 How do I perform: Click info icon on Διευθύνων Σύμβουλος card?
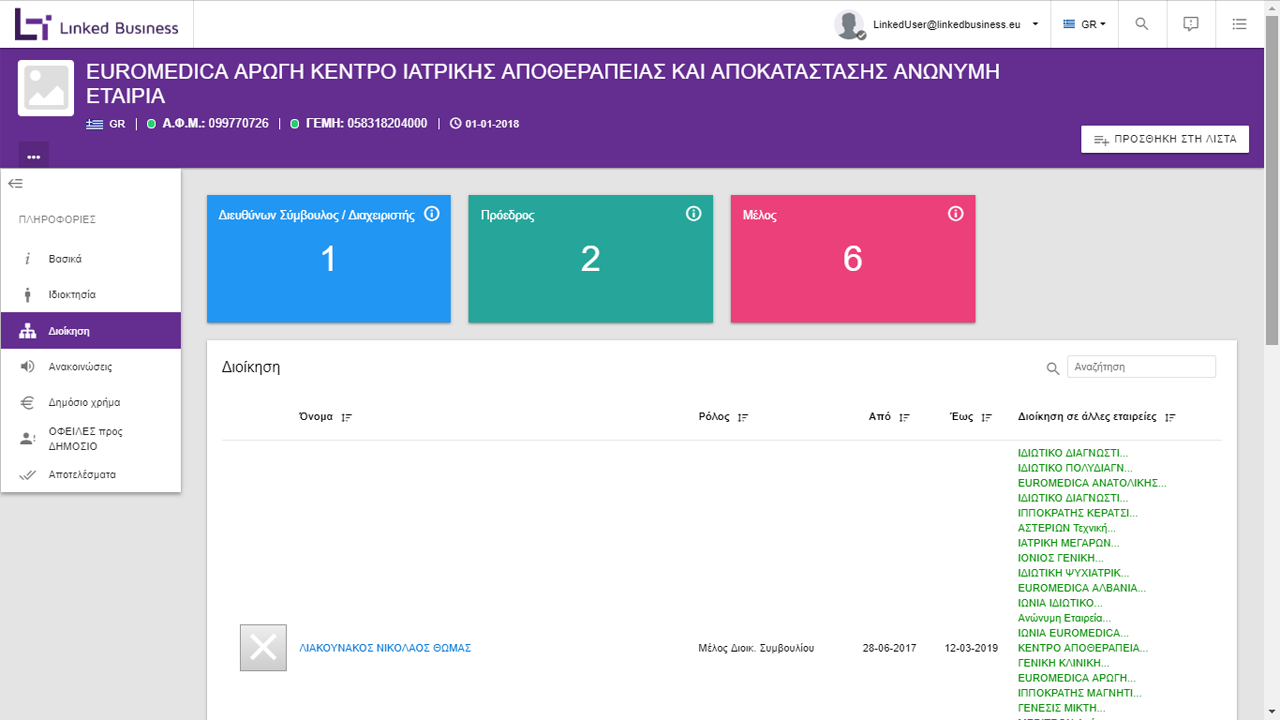(x=432, y=214)
